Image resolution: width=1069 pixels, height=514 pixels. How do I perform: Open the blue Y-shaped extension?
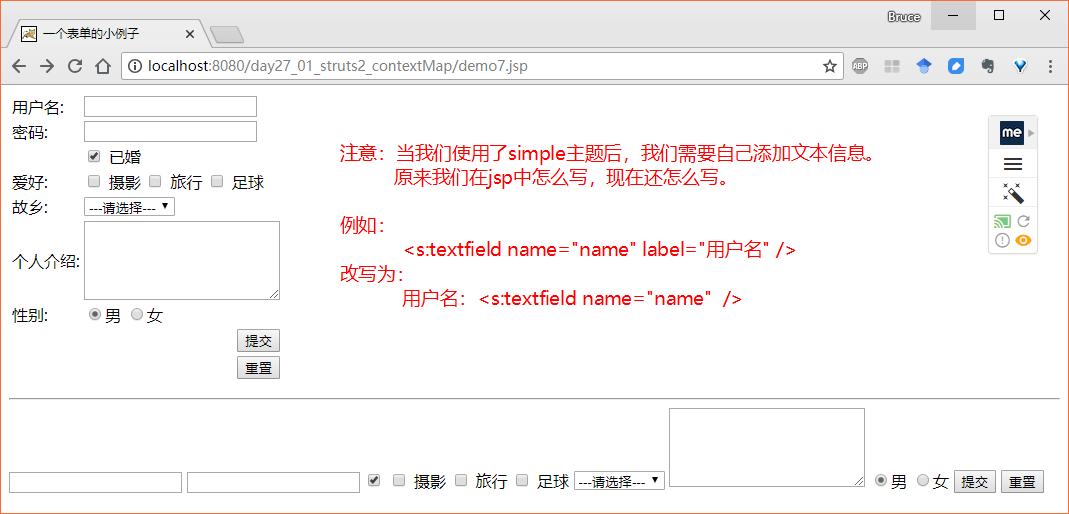coord(1020,66)
